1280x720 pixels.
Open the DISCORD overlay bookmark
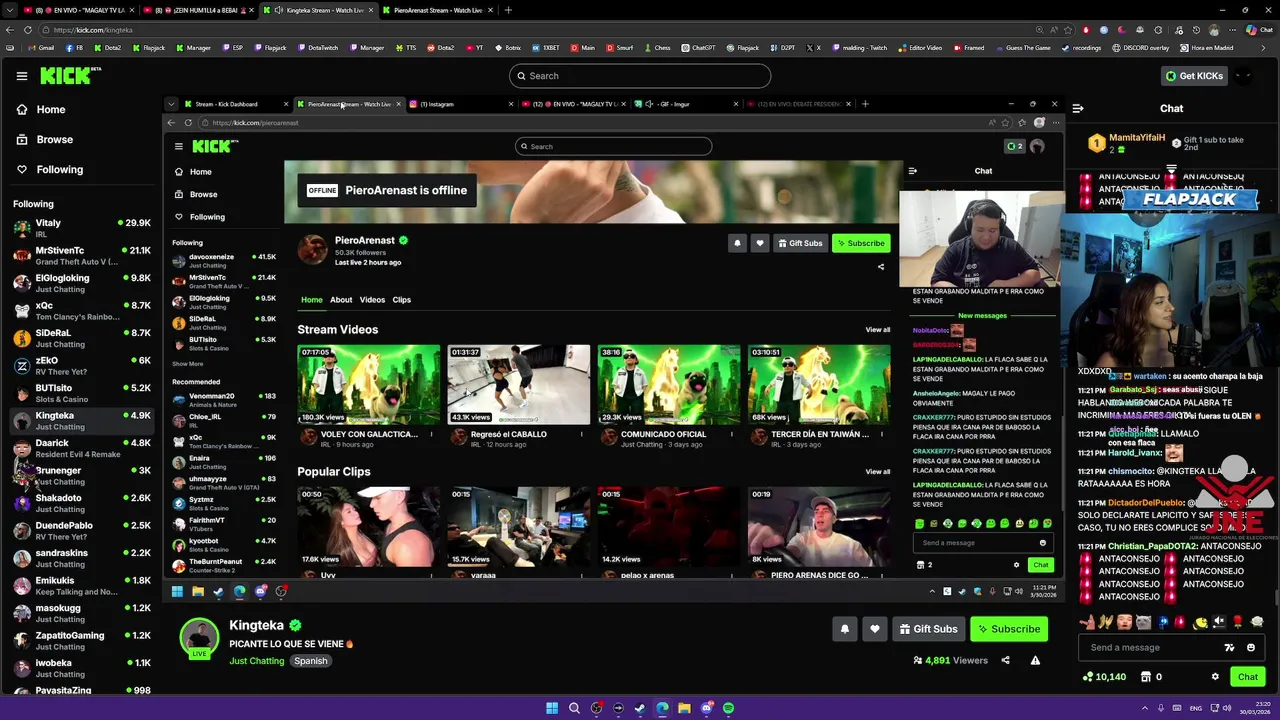1140,48
